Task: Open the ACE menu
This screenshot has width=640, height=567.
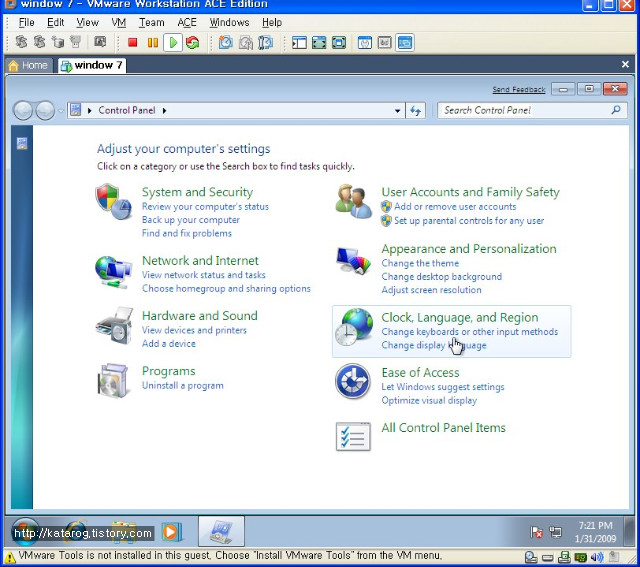Action: [187, 22]
